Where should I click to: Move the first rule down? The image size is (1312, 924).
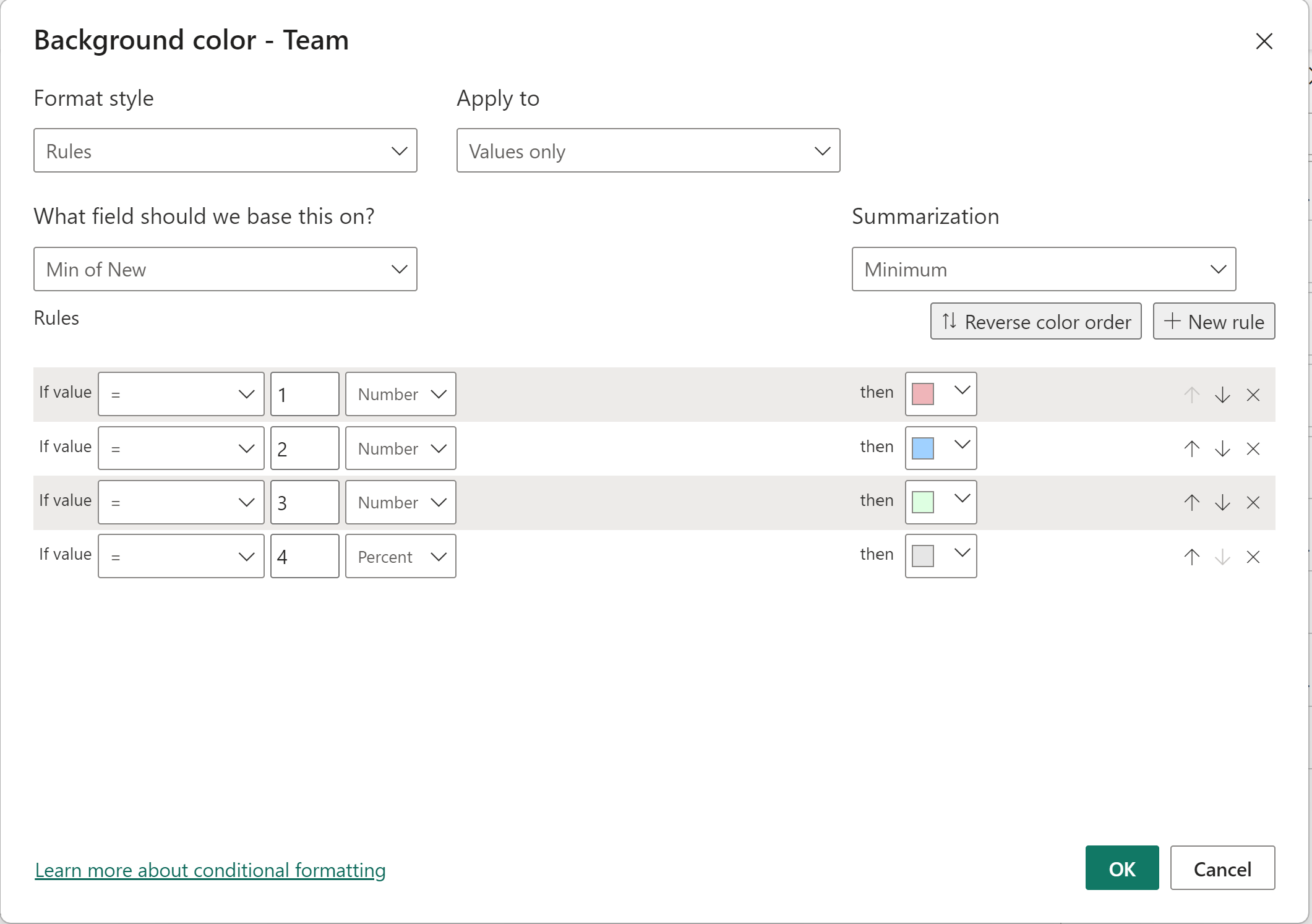click(1222, 394)
